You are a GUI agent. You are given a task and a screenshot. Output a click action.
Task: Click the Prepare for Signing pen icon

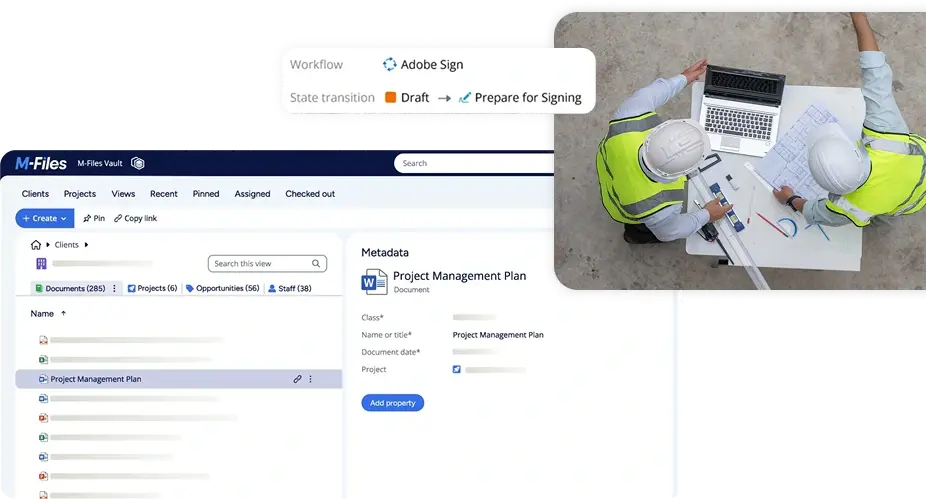click(x=465, y=97)
